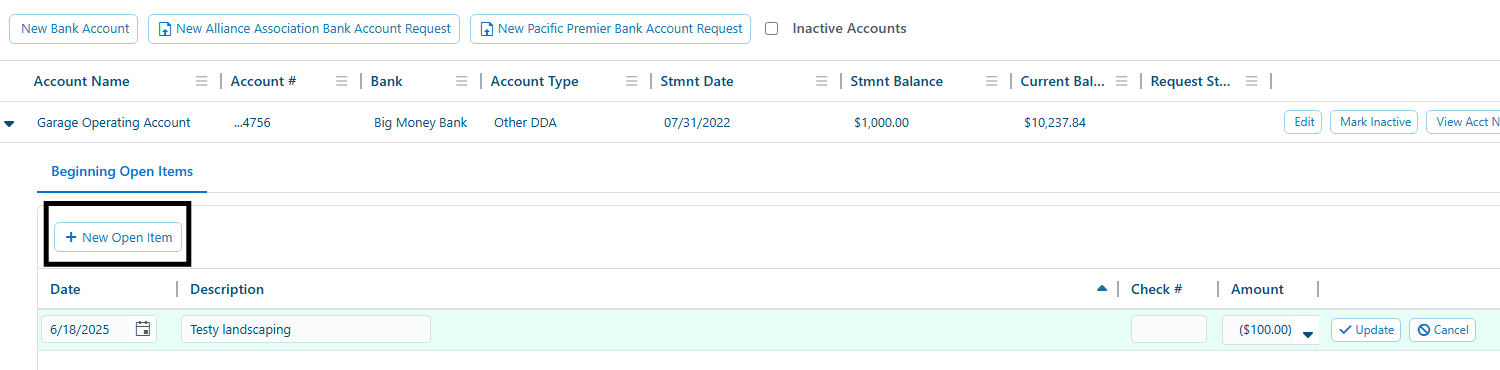Click the Request Status column menu icon
The width and height of the screenshot is (1500, 370).
click(1251, 81)
